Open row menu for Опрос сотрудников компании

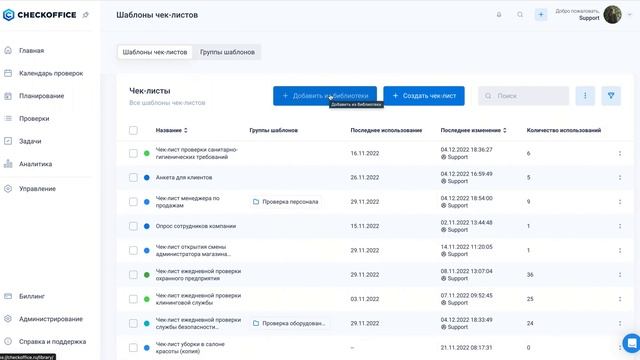[x=620, y=226]
